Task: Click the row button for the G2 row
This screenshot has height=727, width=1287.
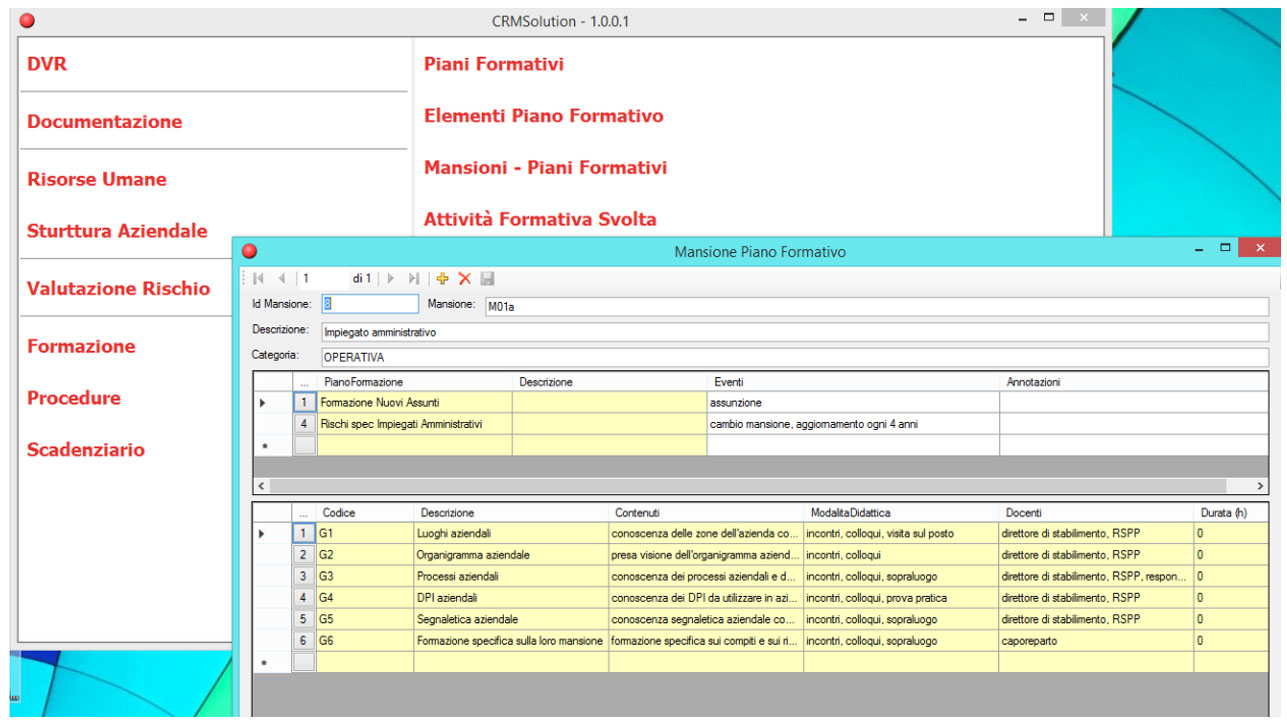Action: [x=305, y=555]
